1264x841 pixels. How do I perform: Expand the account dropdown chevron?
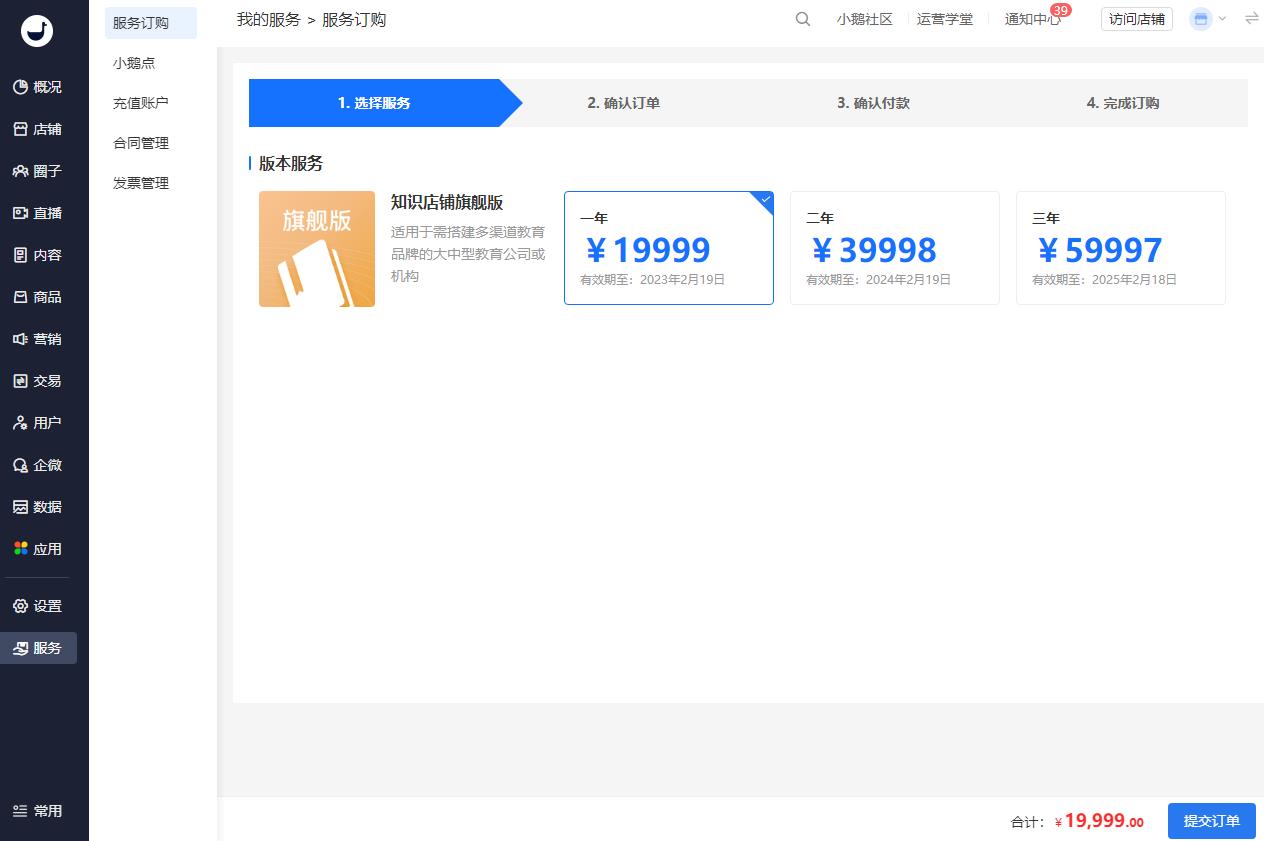coord(1222,19)
